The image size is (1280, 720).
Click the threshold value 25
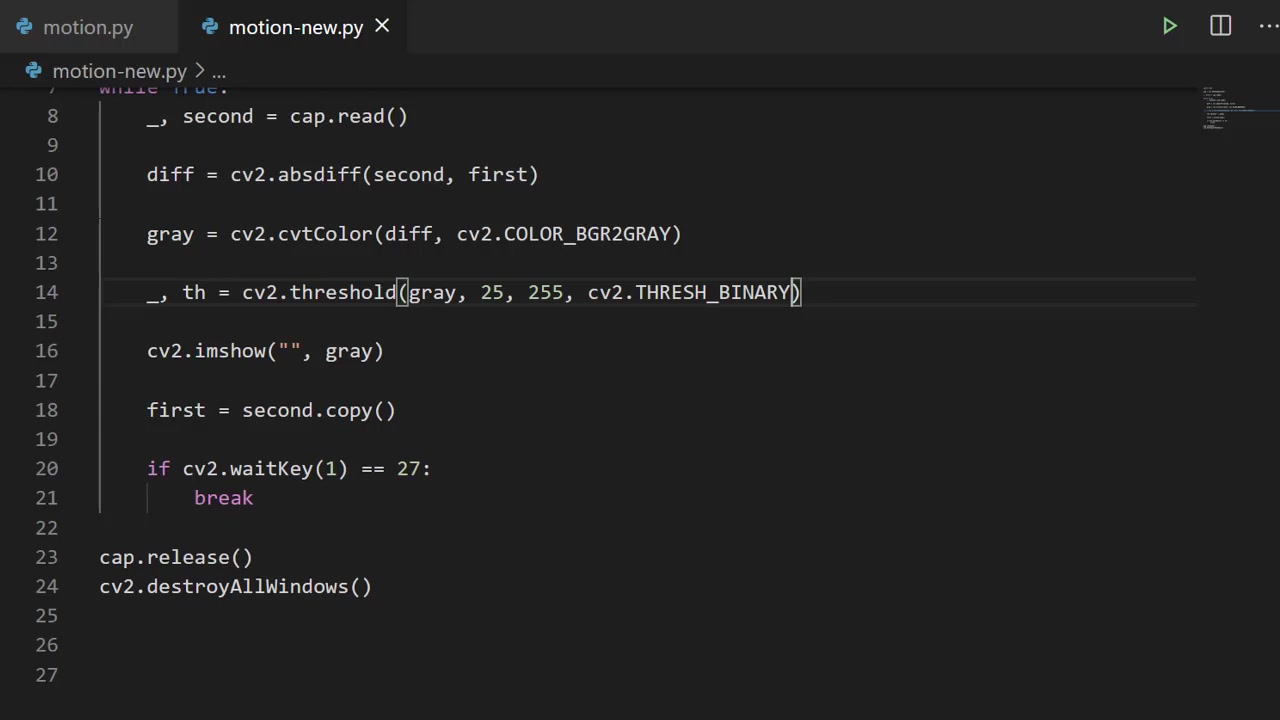click(x=492, y=292)
